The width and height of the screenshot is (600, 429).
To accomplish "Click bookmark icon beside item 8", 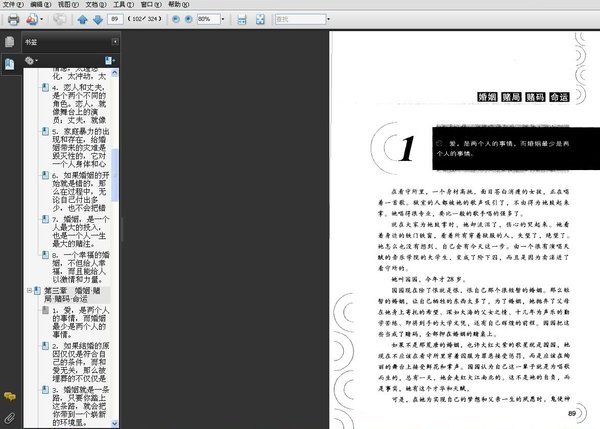I will pyautogui.click(x=45, y=255).
